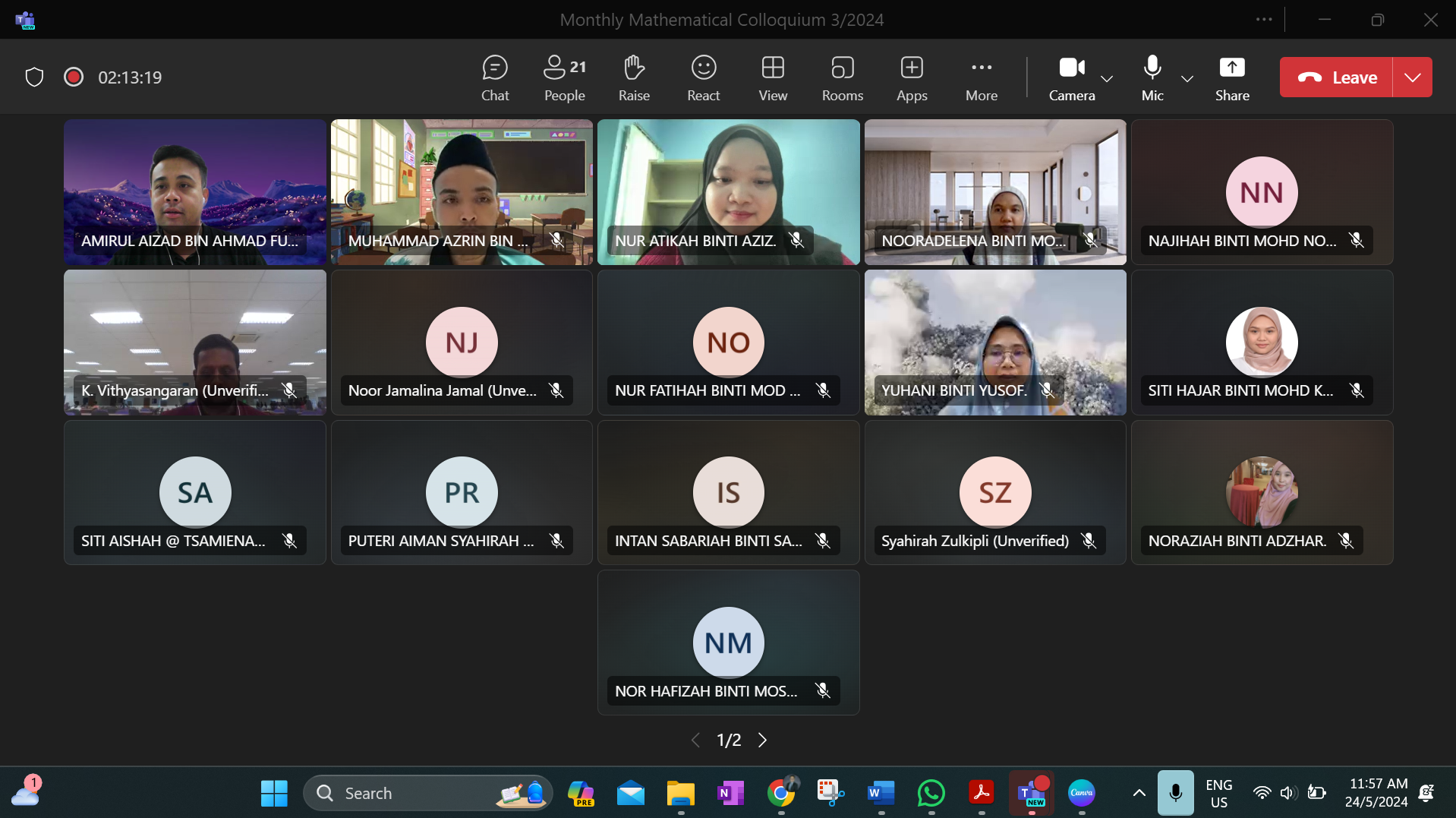Open Canva from taskbar

tap(1081, 793)
